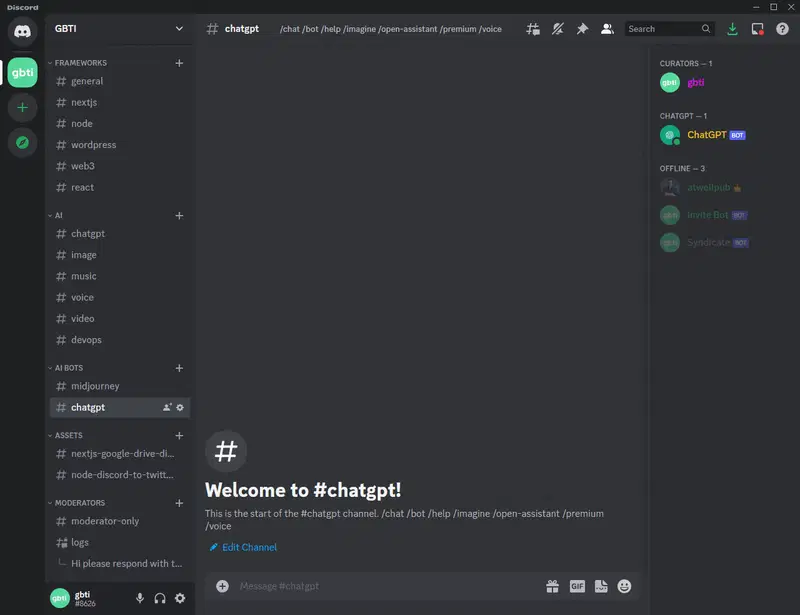Collapse the FRAMEWORKS category

click(78, 63)
